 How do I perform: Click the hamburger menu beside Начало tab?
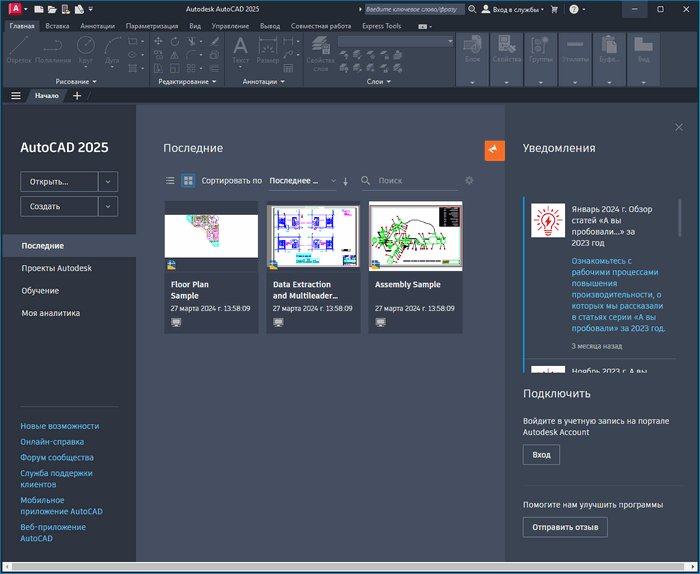[x=15, y=96]
